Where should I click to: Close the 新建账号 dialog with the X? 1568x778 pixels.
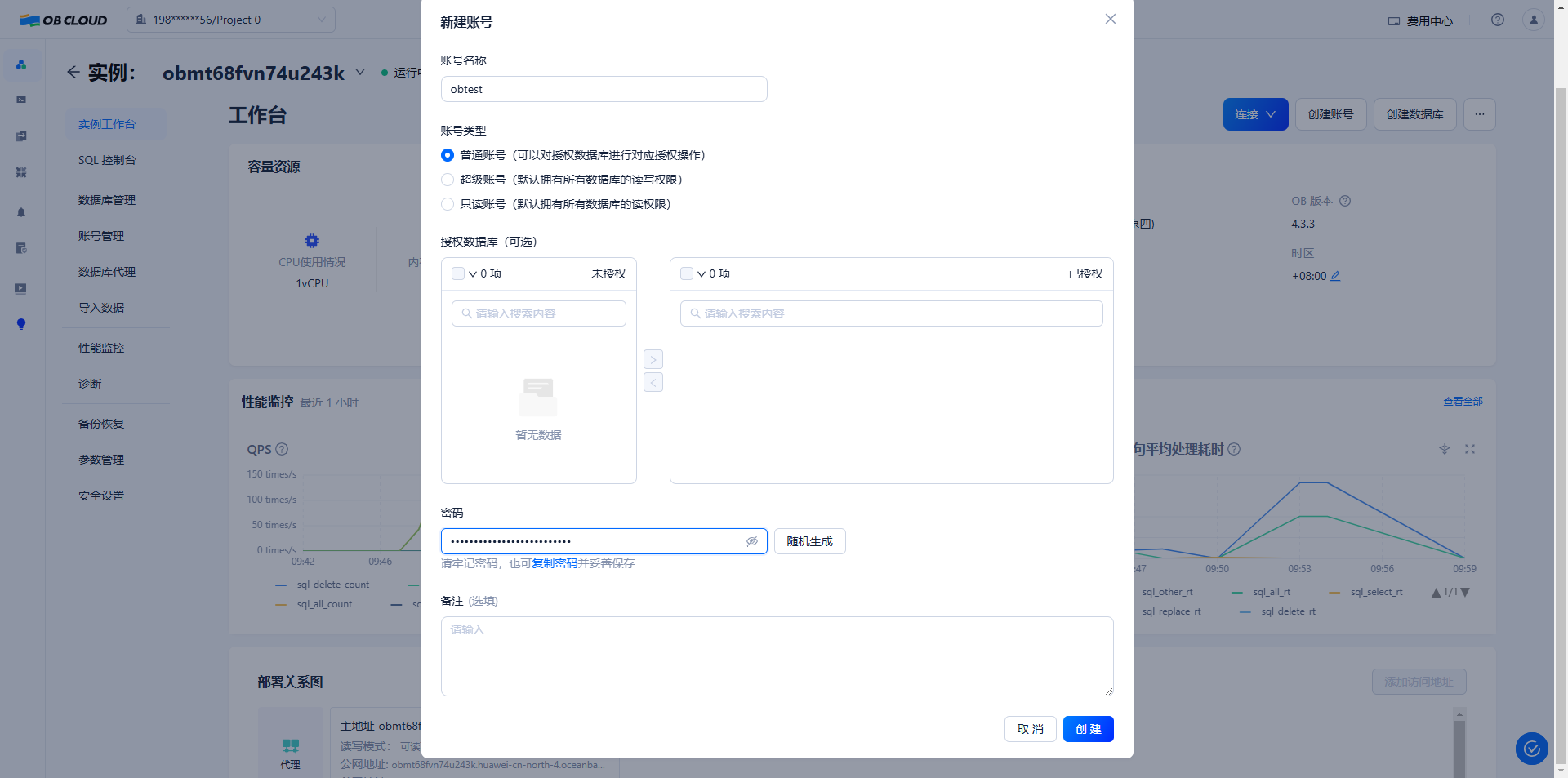click(x=1110, y=19)
